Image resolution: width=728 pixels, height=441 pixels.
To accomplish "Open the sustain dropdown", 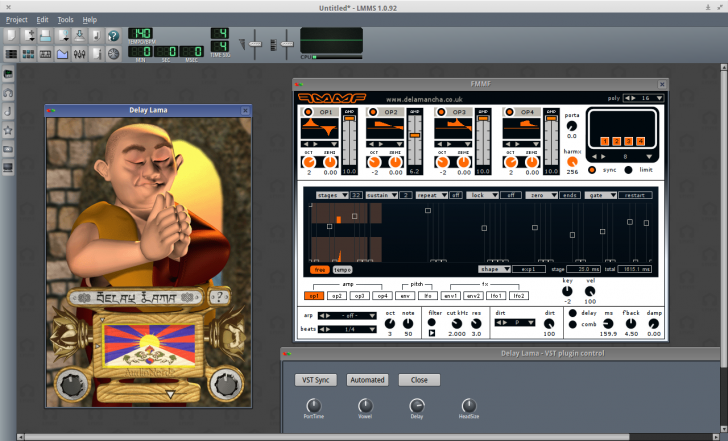I will pyautogui.click(x=382, y=195).
